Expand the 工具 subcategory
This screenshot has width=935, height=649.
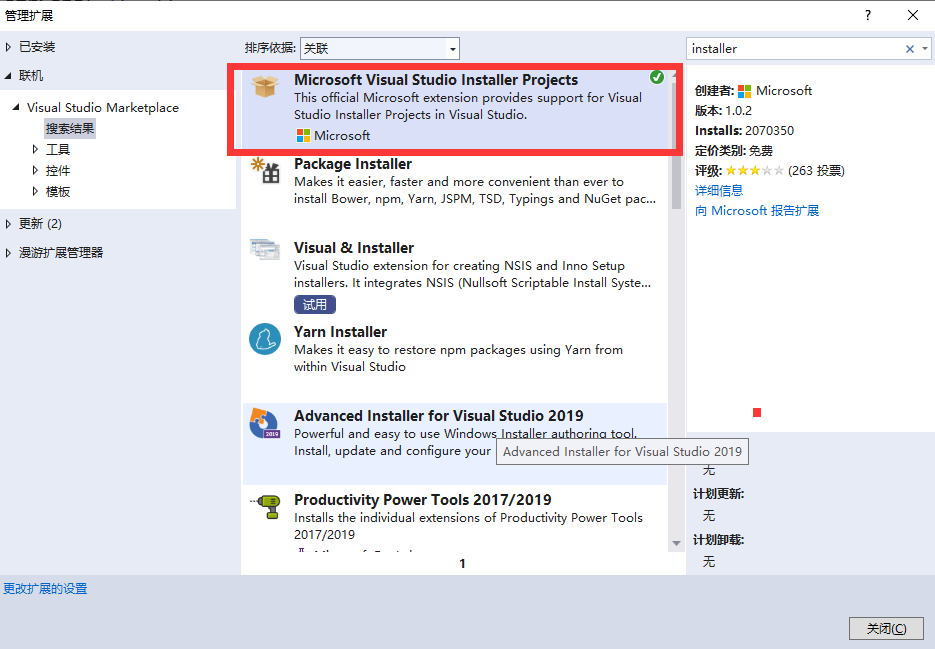coord(35,150)
